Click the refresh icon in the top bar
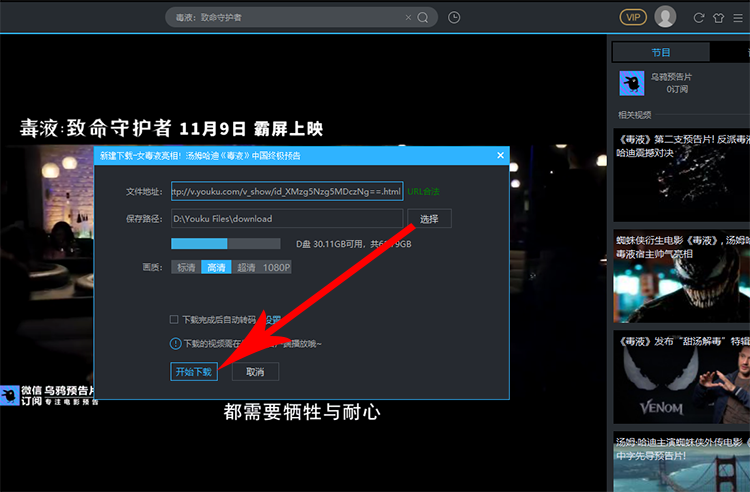The width and height of the screenshot is (750, 492). [698, 18]
